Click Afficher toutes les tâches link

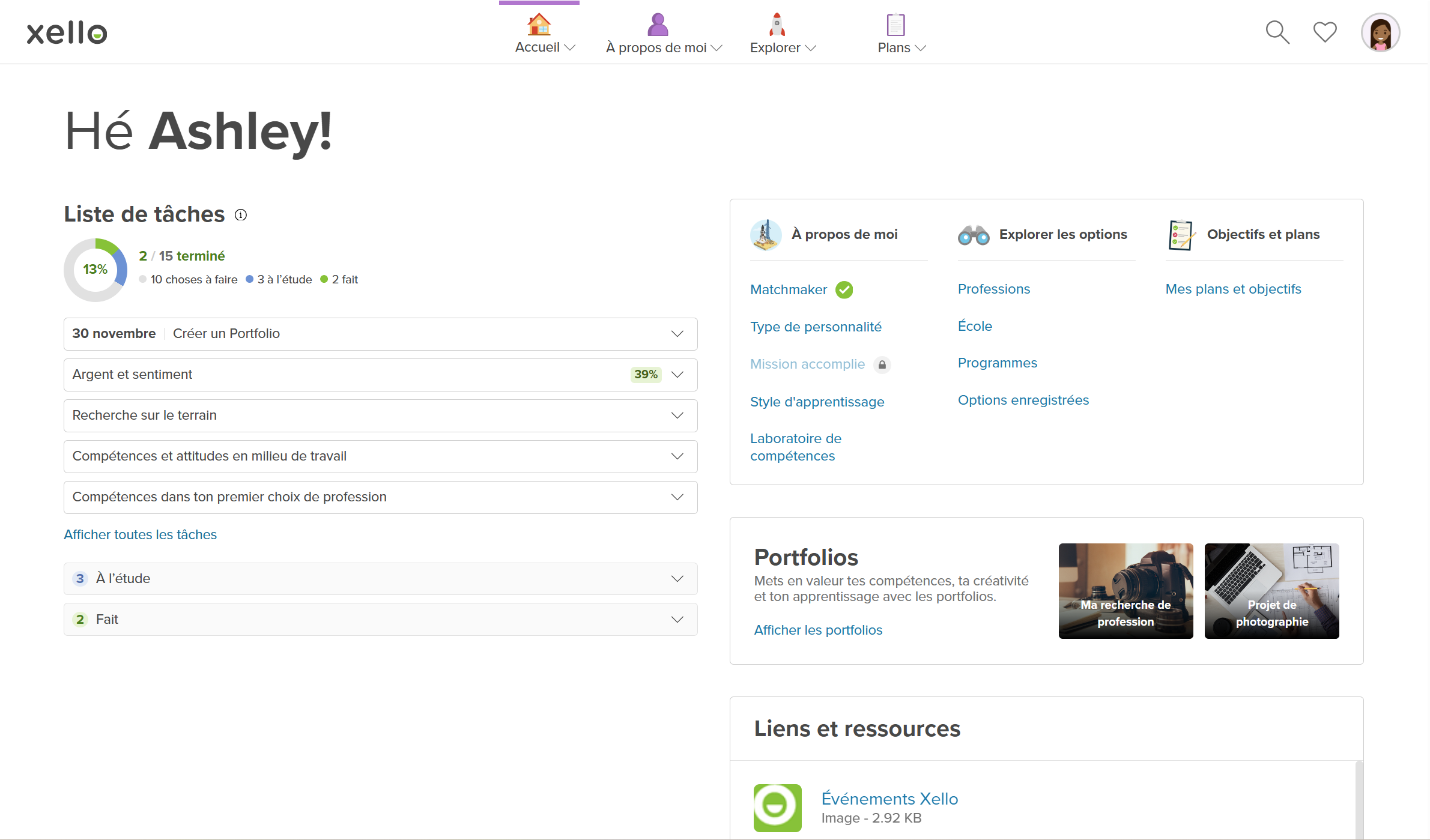[141, 535]
